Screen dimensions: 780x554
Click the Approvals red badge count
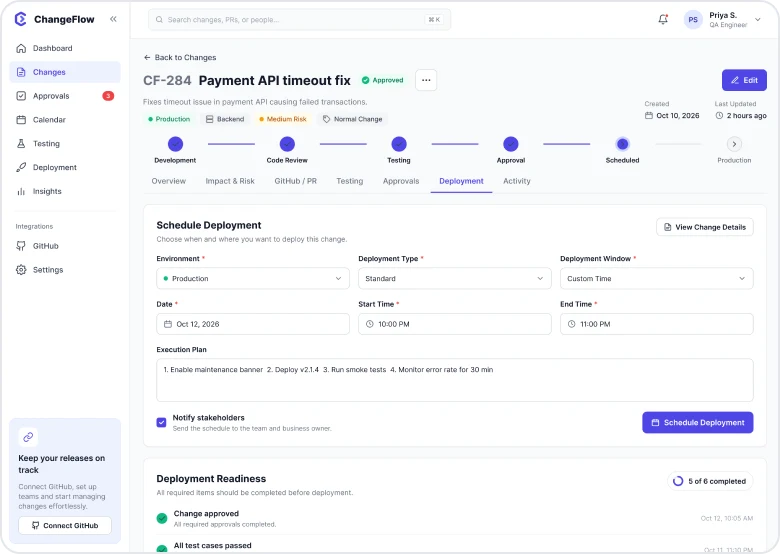(108, 96)
